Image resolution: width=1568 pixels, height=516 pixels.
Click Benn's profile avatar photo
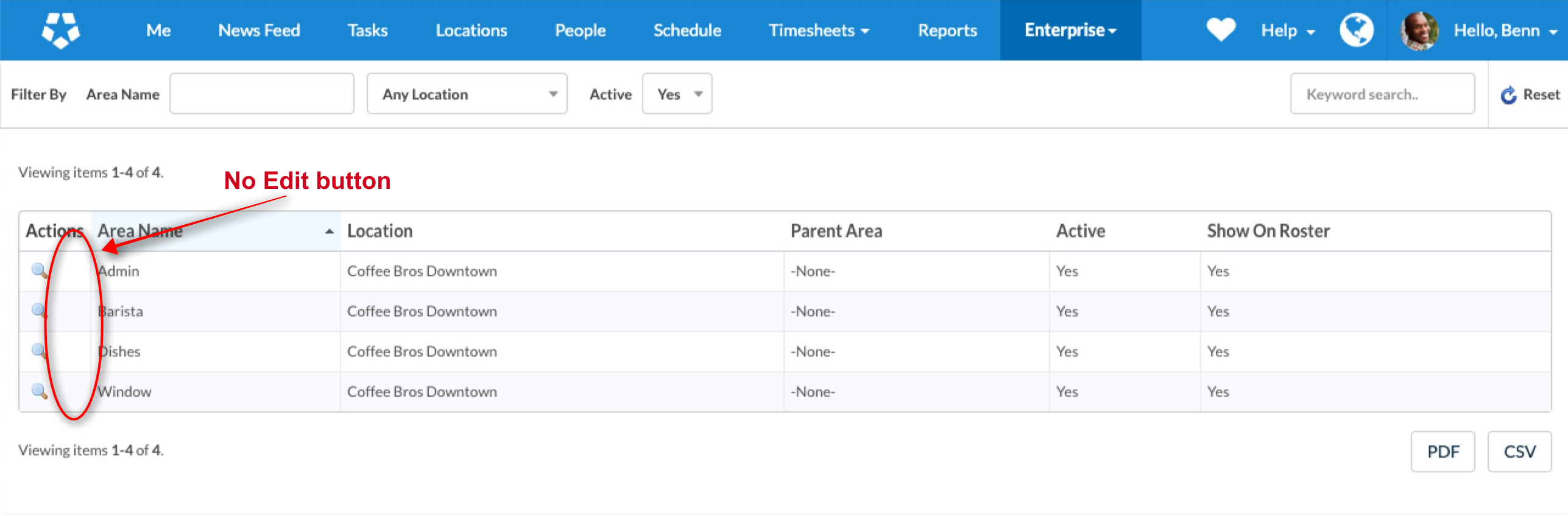(1419, 30)
